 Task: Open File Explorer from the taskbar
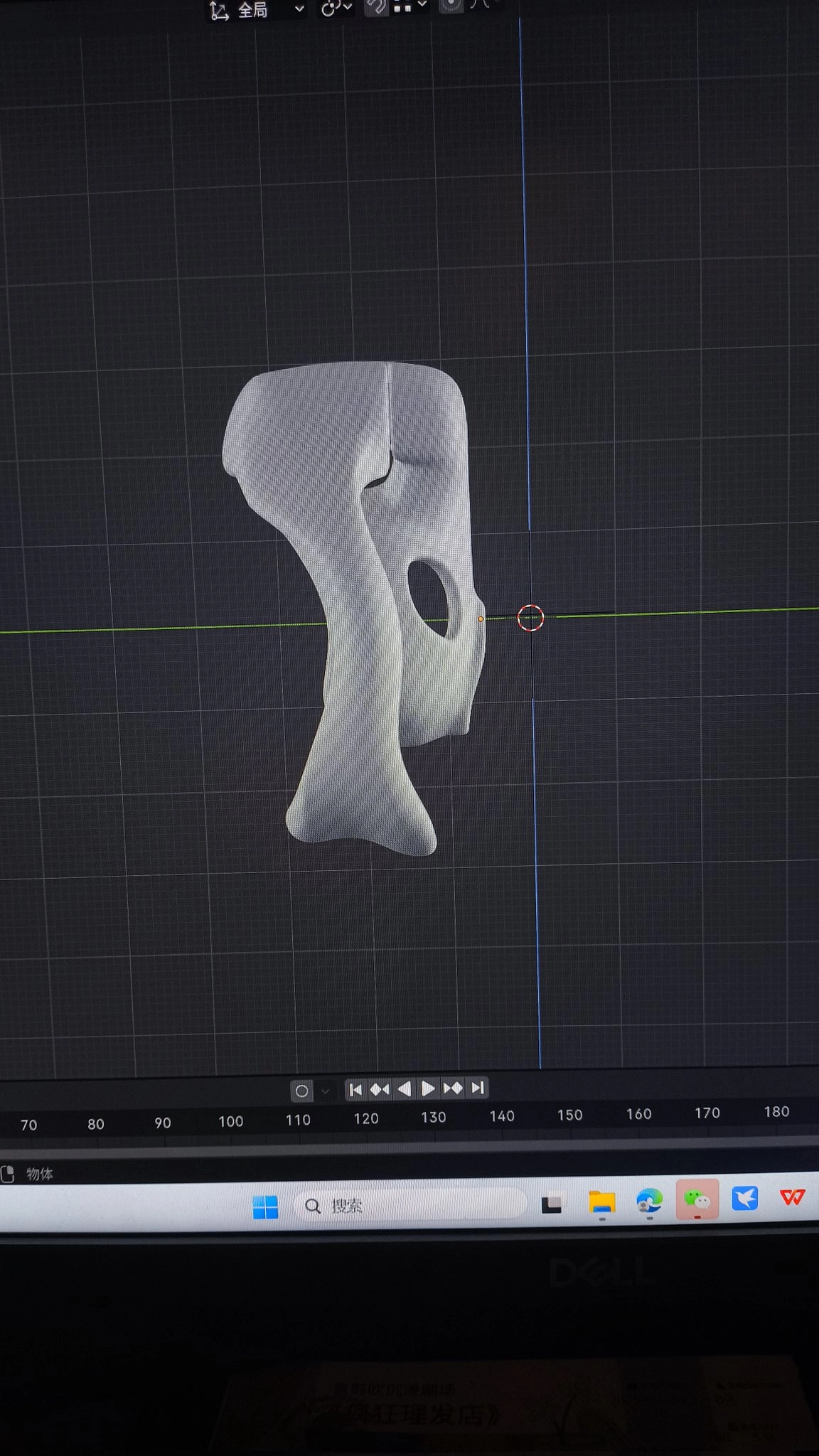(601, 1202)
